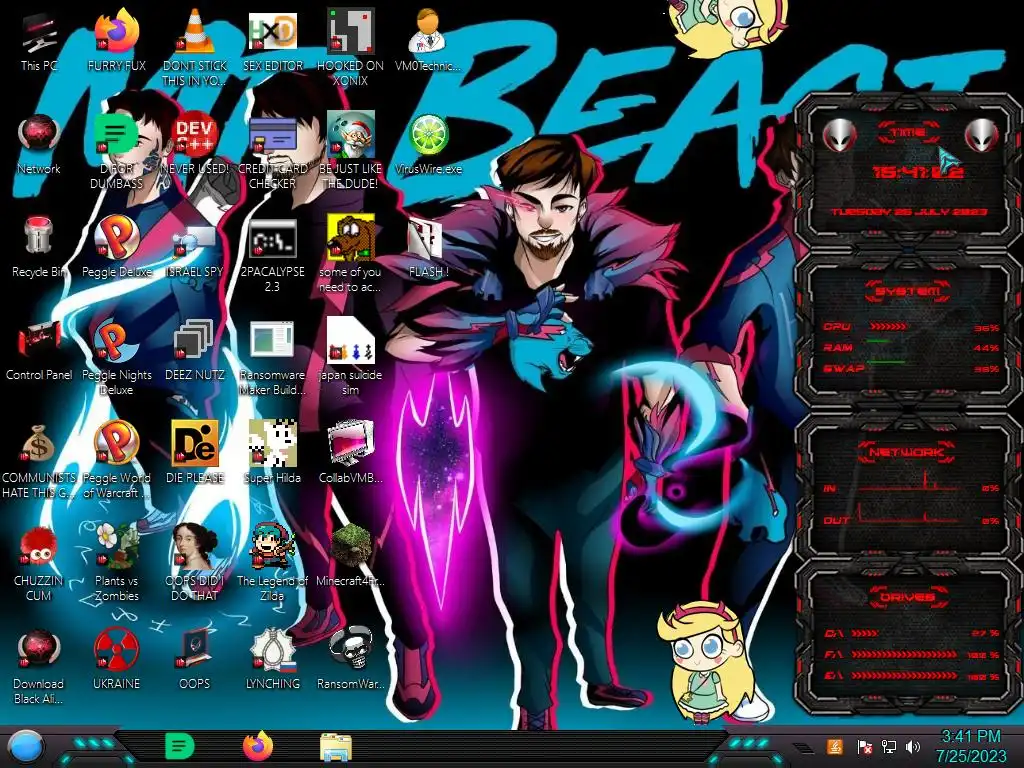The height and width of the screenshot is (768, 1024).
Task: Open the DI FOR DUMBASS green shortcut
Action: pyautogui.click(x=116, y=151)
